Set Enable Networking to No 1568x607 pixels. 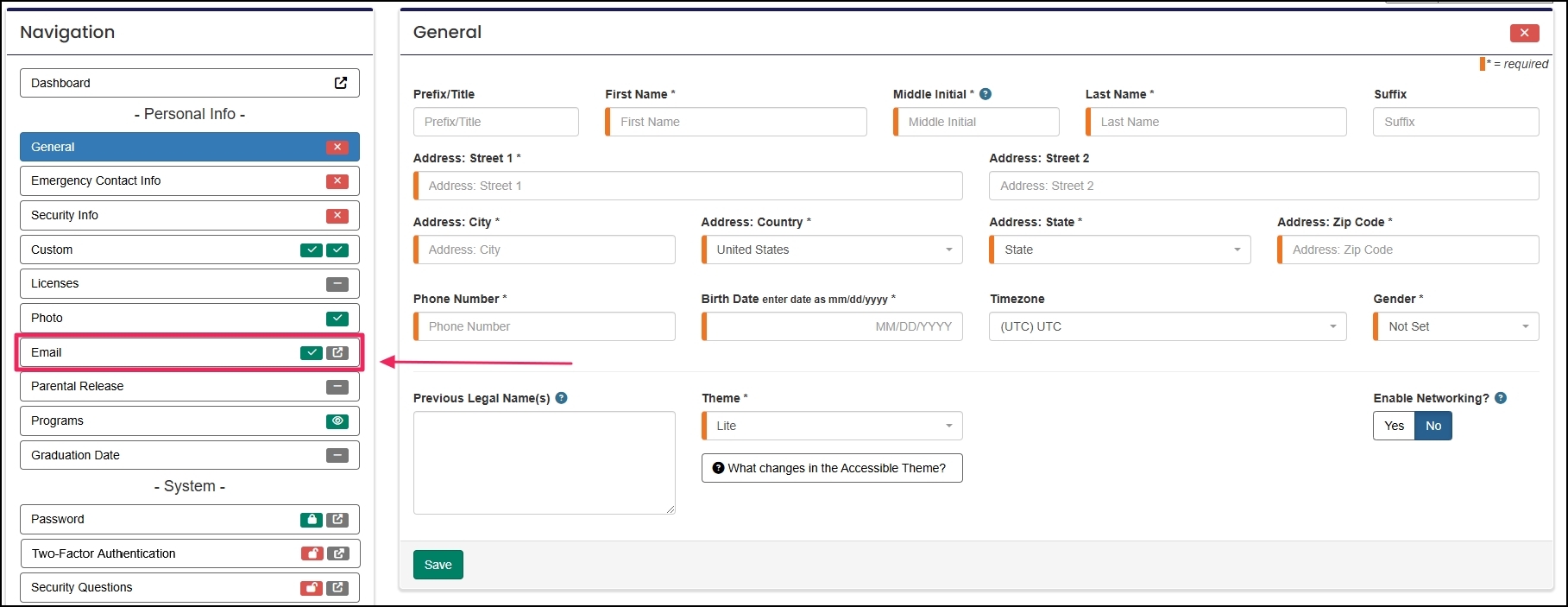(x=1433, y=426)
